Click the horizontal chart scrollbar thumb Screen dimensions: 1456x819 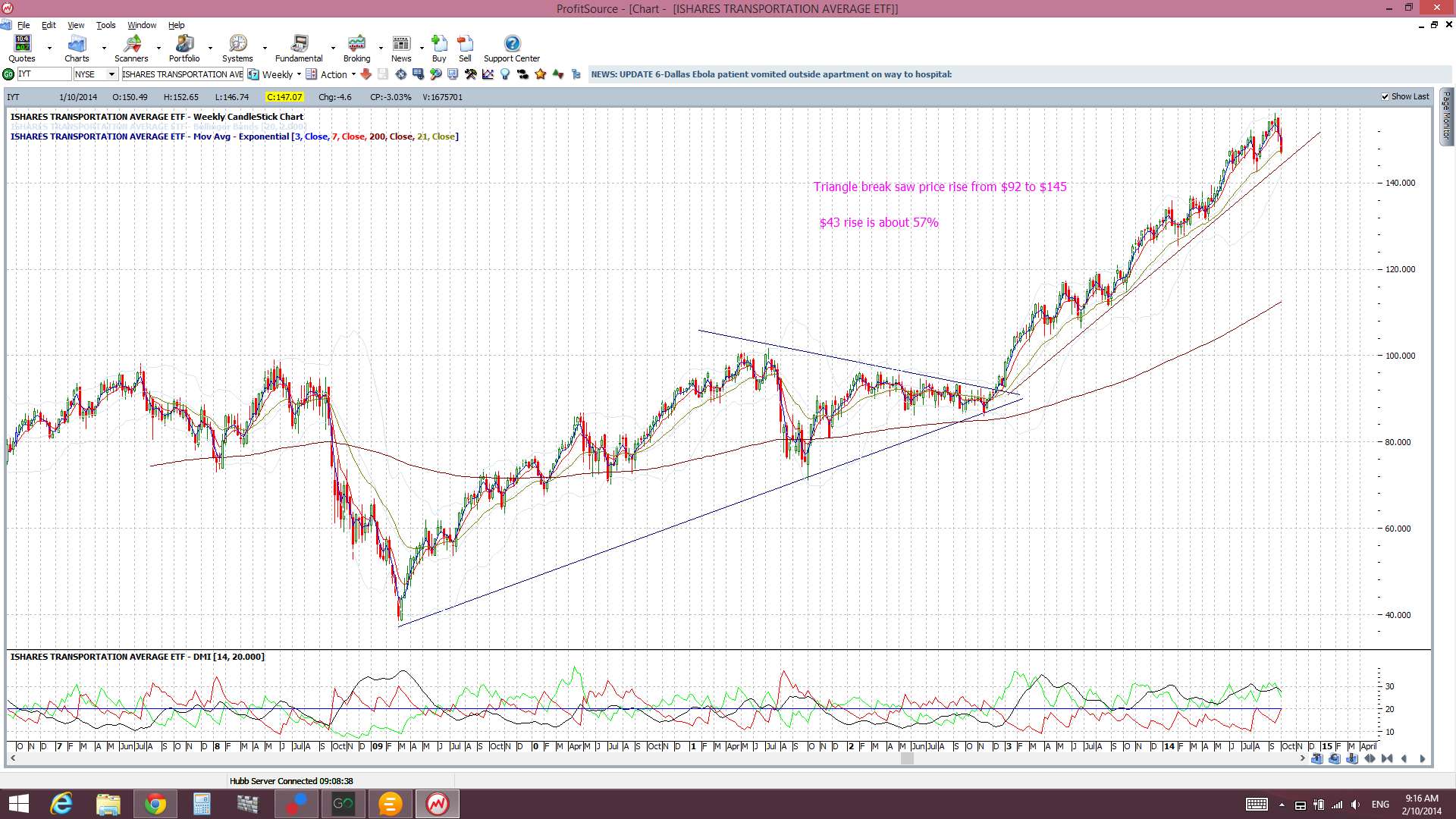pos(907,758)
